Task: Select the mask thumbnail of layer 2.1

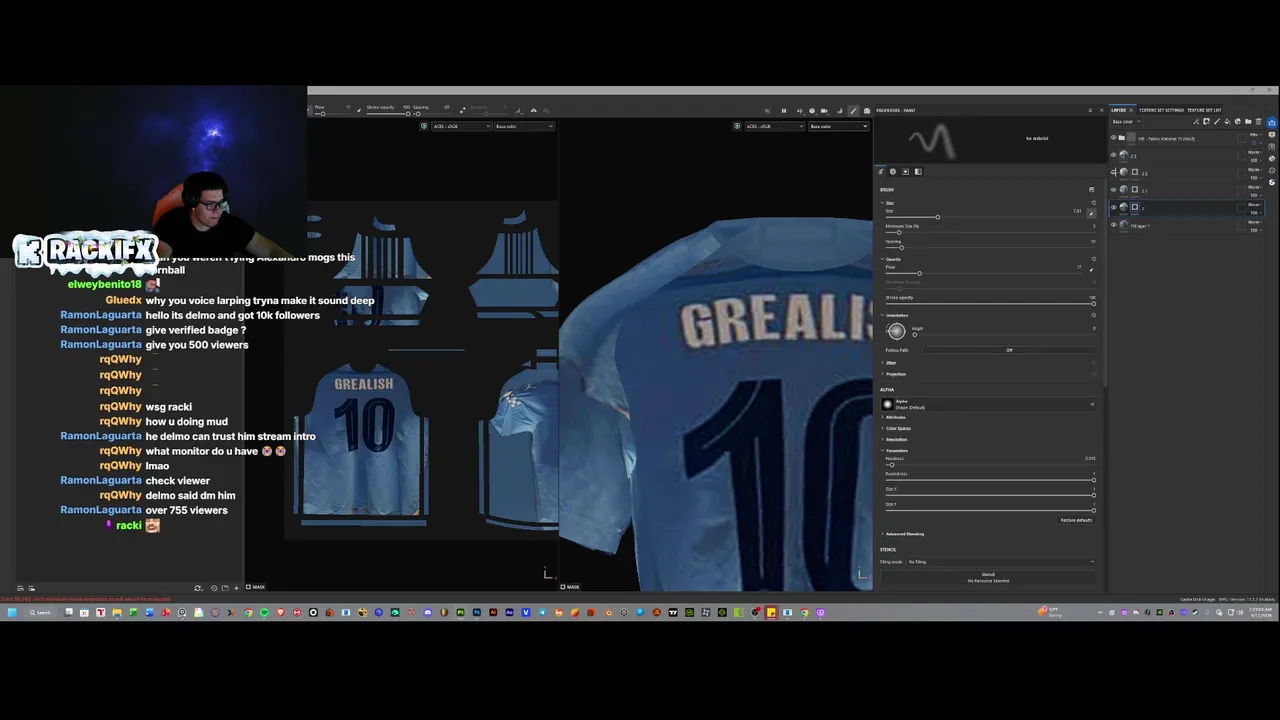Action: (x=1135, y=190)
